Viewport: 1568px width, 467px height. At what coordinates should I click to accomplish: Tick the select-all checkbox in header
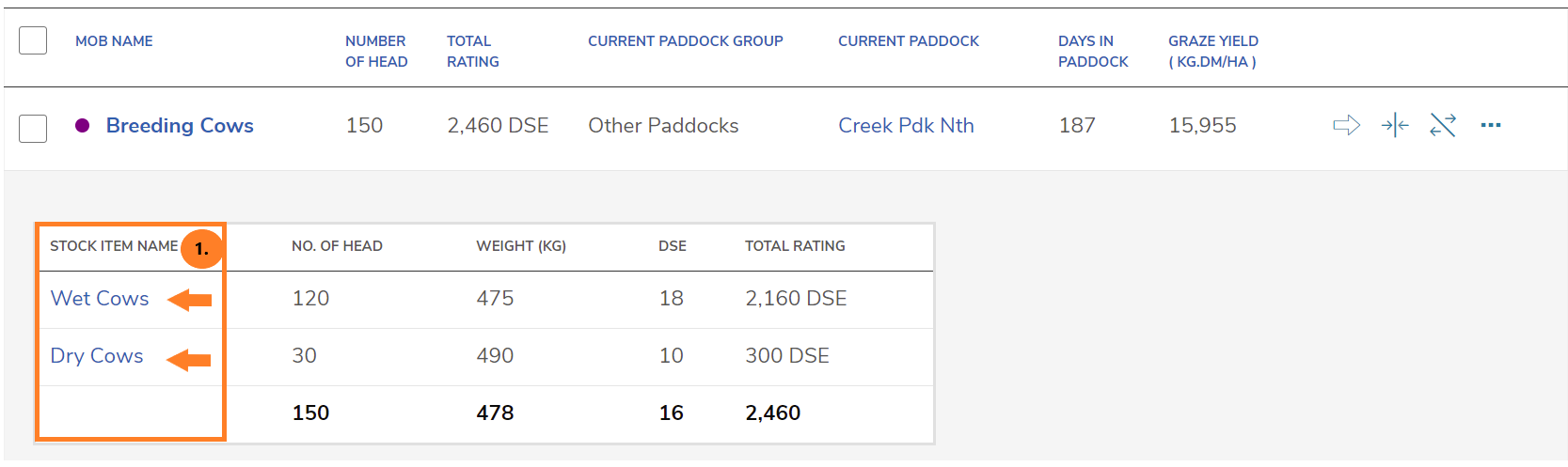pos(33,41)
